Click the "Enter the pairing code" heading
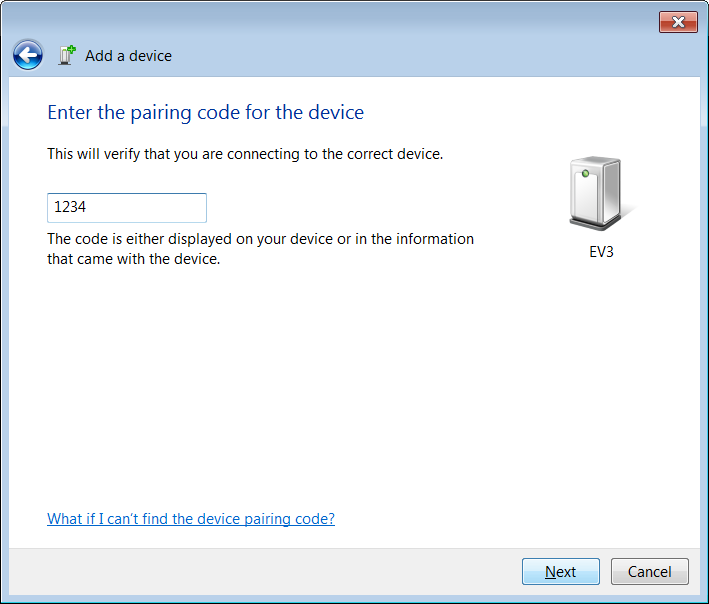This screenshot has width=709, height=604. (x=206, y=112)
